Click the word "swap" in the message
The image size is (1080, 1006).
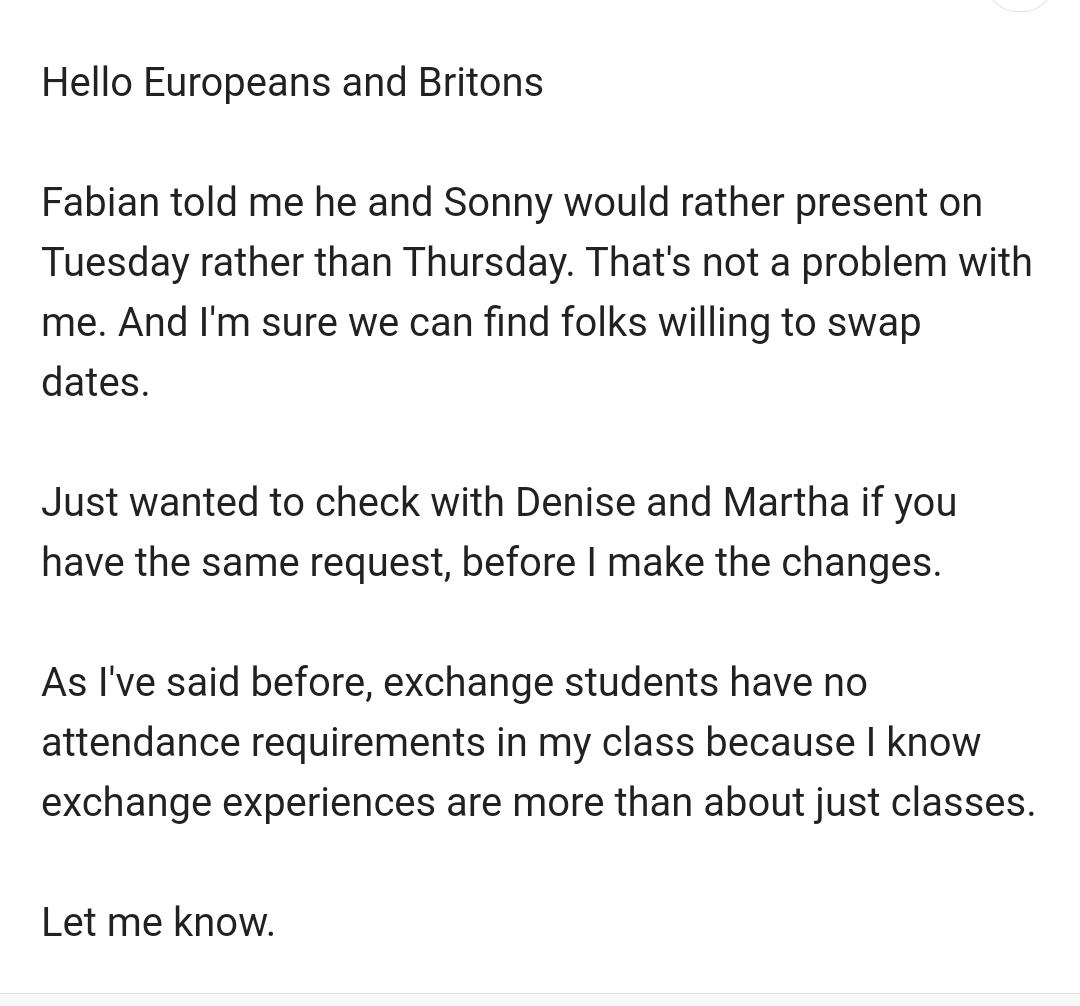pos(873,323)
